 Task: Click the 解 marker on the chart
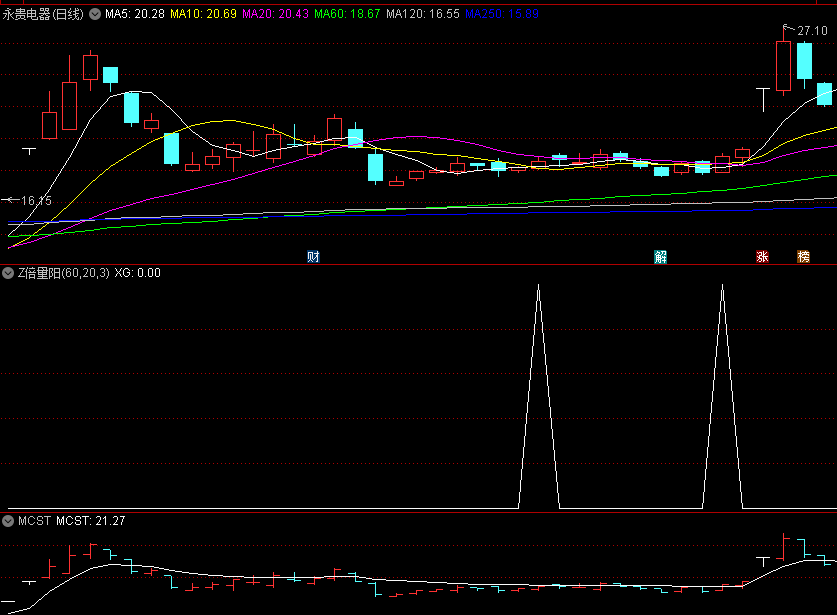click(x=661, y=257)
